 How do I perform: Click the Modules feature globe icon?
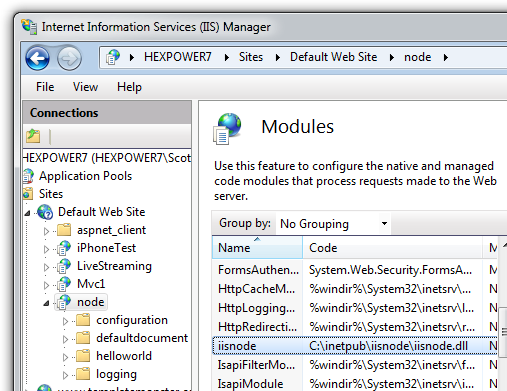point(227,128)
